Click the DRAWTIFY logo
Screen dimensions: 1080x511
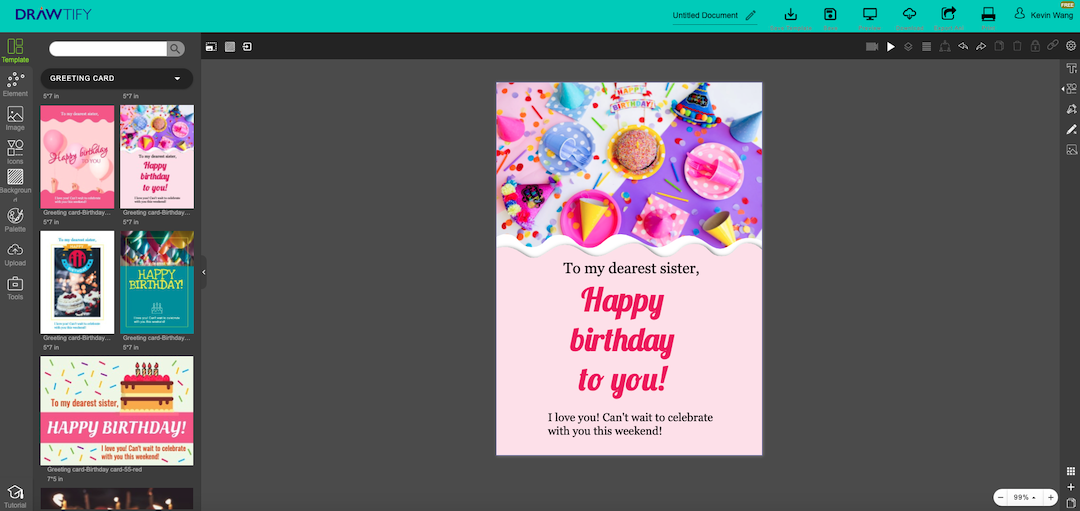(53, 14)
